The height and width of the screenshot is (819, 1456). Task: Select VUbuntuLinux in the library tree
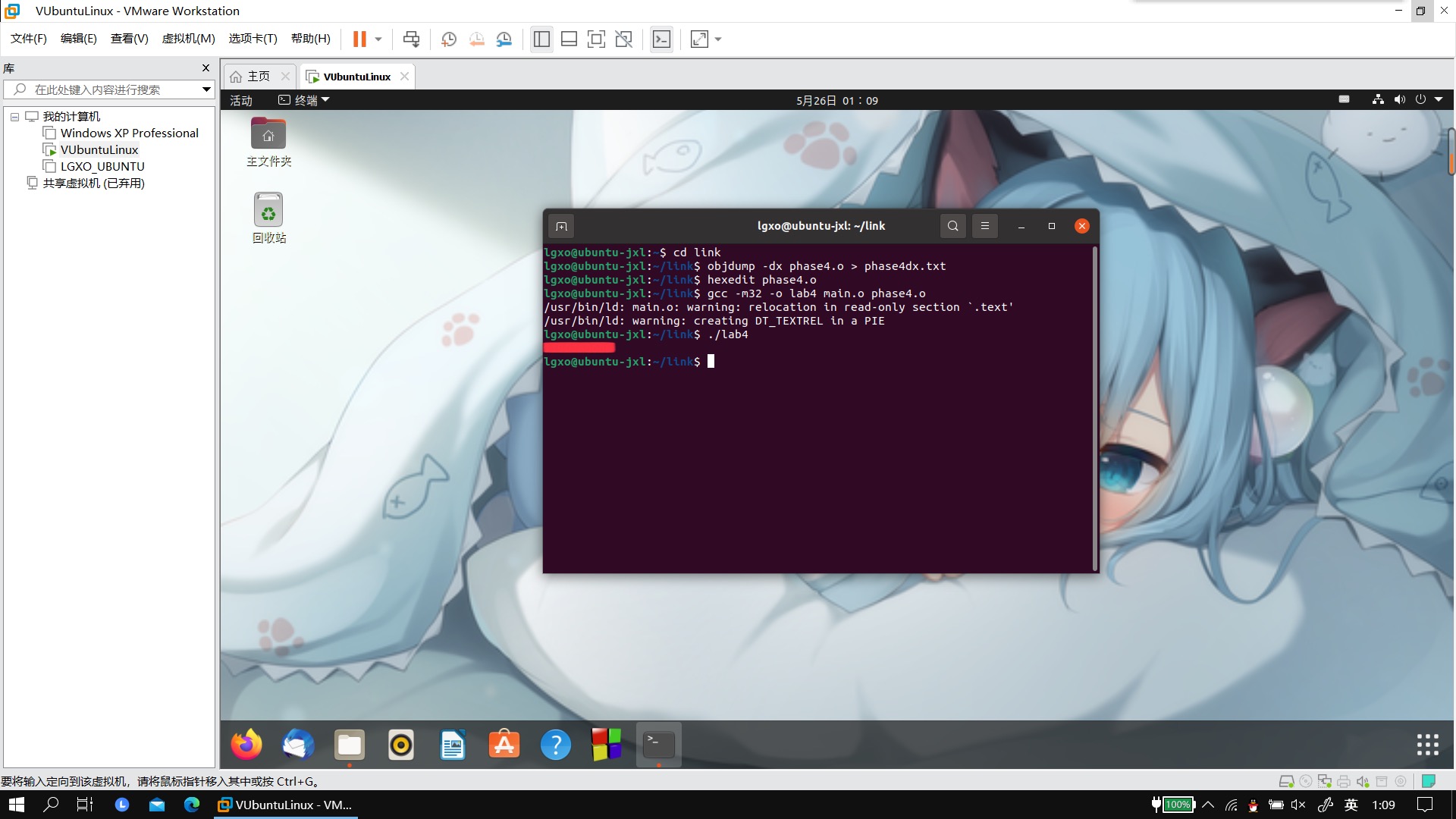pyautogui.click(x=99, y=150)
